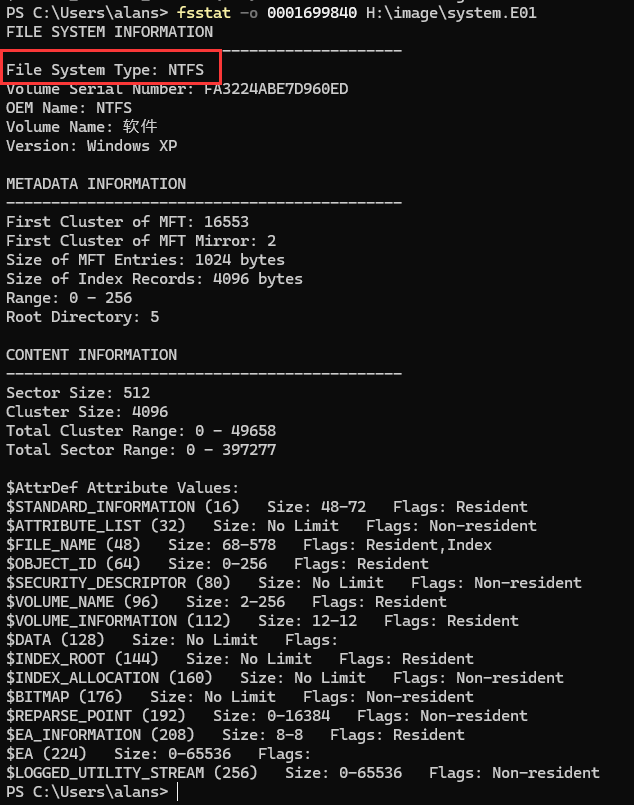Click the $STANDARD_INFORMATION (16) attribute line

[x=266, y=507]
